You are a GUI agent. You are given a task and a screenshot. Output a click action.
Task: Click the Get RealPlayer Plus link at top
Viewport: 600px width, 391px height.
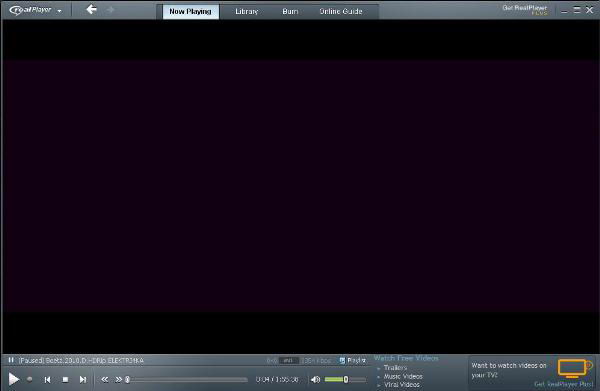(x=525, y=10)
